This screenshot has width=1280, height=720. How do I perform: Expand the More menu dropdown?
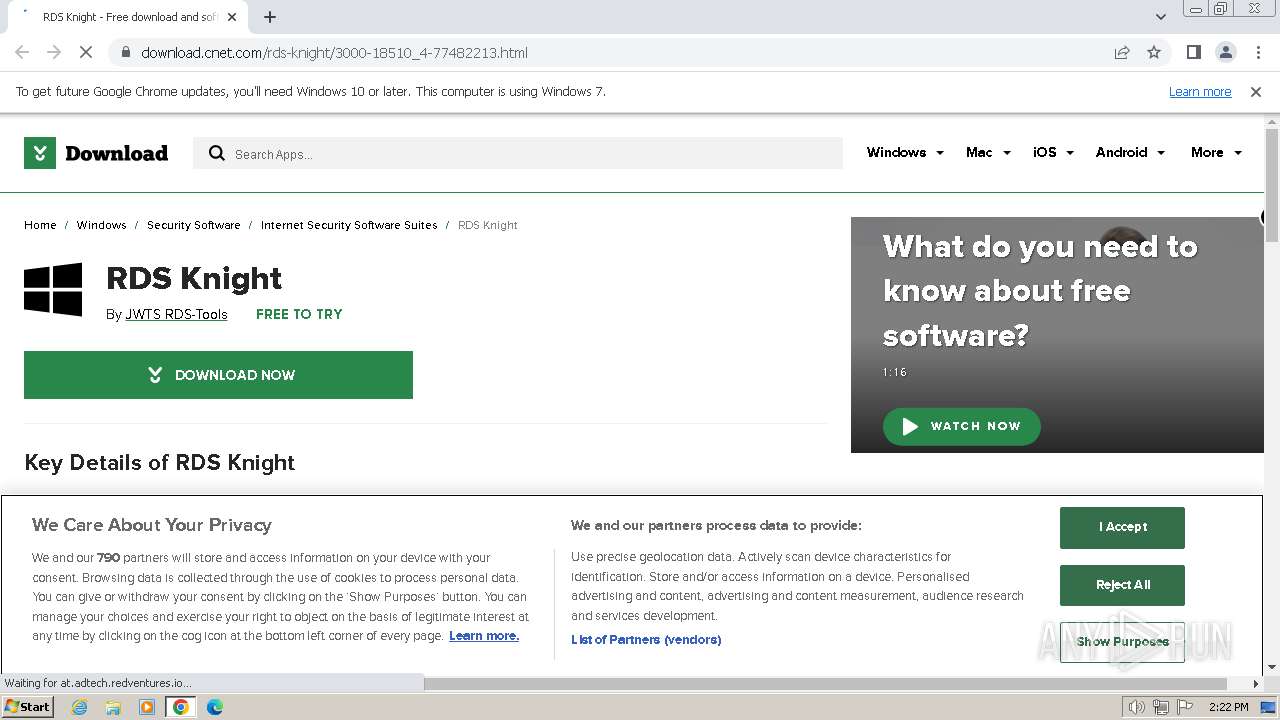point(1216,152)
